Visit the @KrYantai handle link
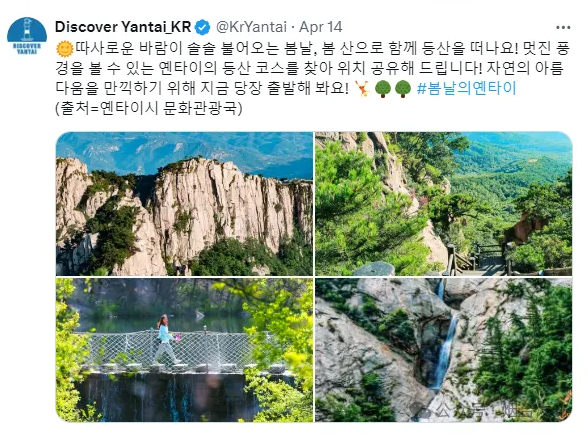The width and height of the screenshot is (588, 435). click(251, 27)
